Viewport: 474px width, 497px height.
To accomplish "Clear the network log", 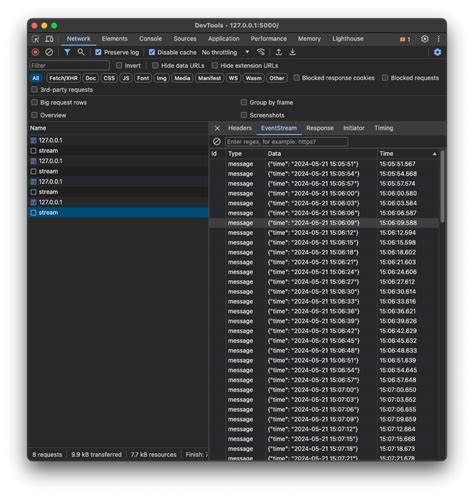I will coord(49,52).
